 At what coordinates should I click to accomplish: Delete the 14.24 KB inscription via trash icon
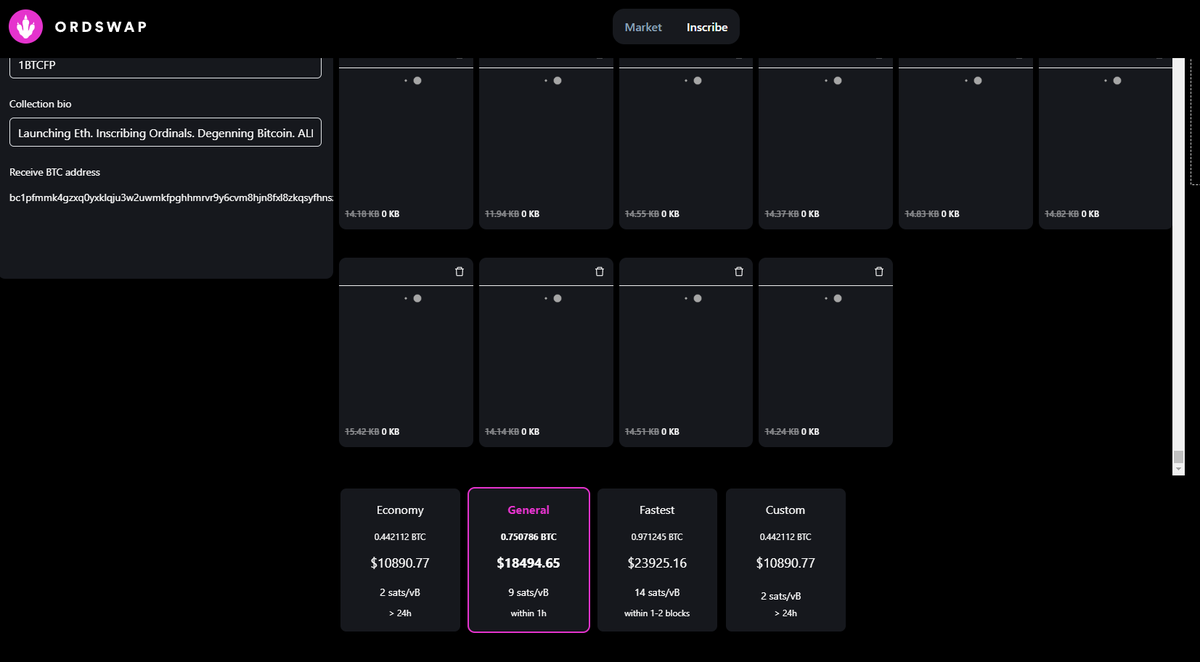pyautogui.click(x=878, y=271)
